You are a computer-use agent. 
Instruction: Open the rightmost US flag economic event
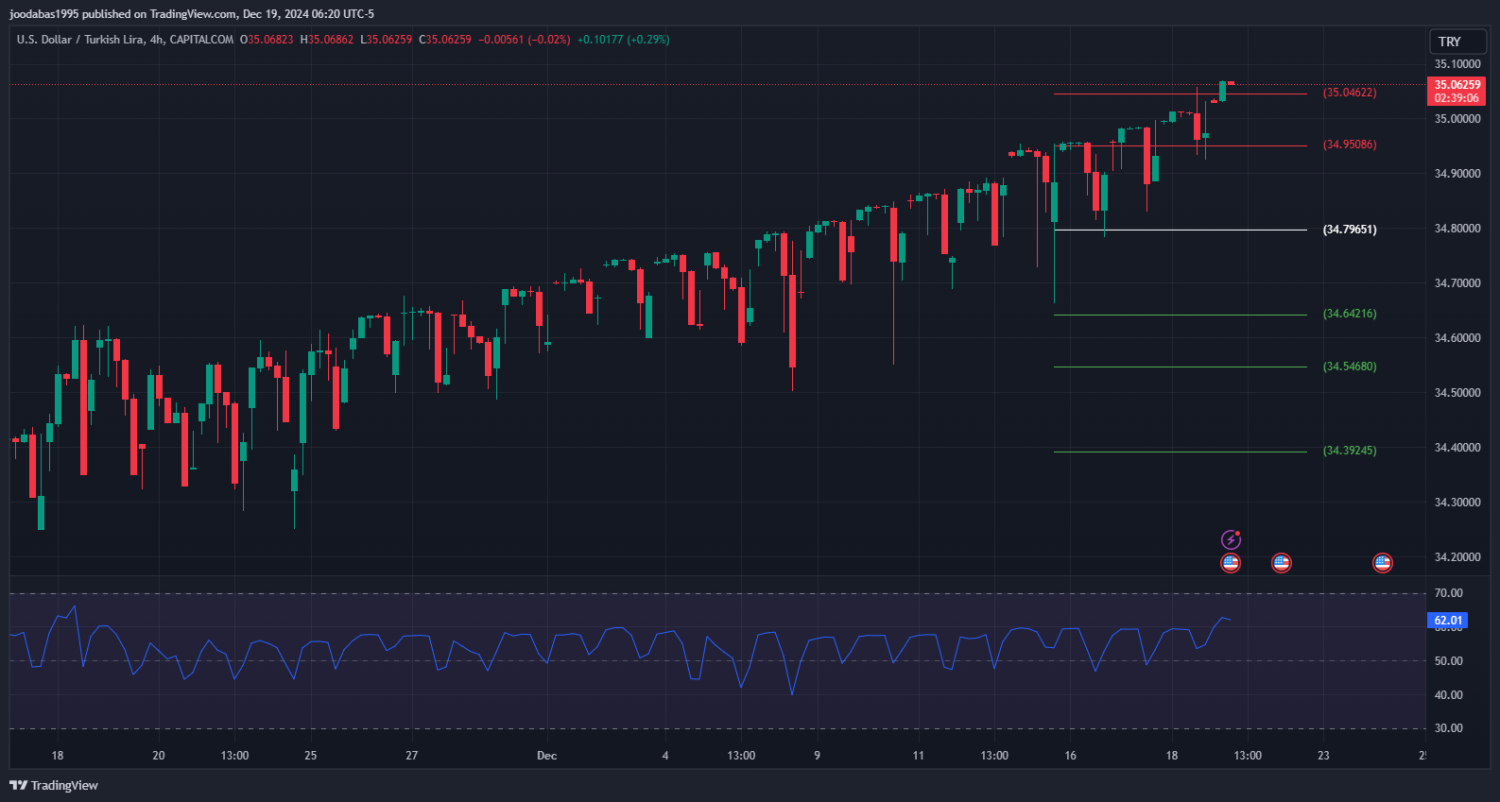(1383, 563)
